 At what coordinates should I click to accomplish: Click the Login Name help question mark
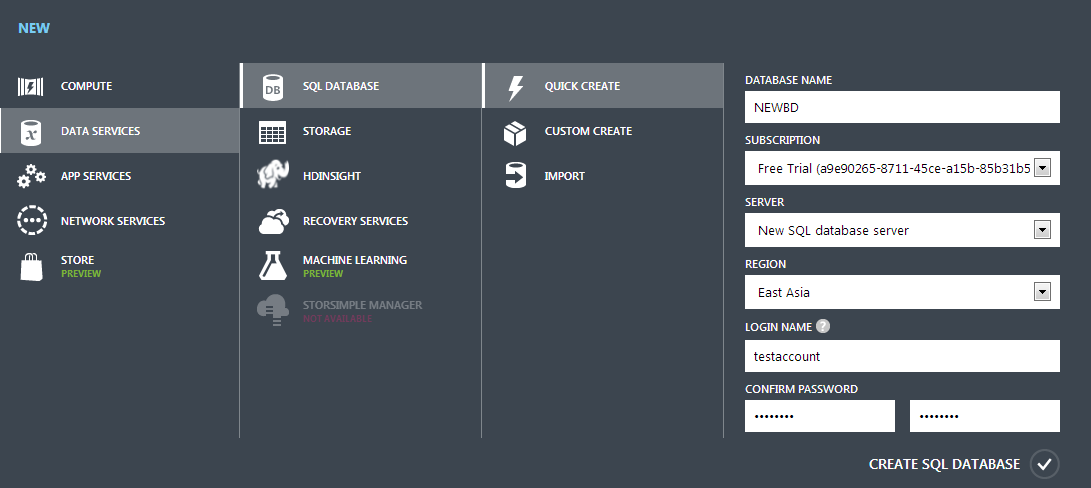pos(823,326)
